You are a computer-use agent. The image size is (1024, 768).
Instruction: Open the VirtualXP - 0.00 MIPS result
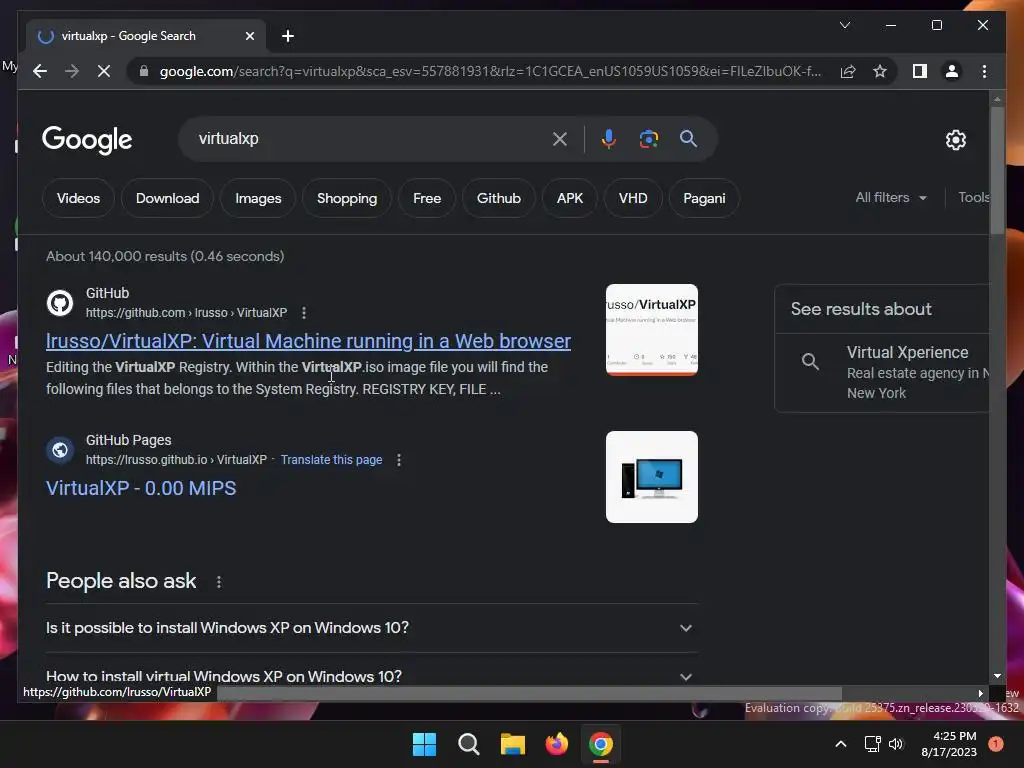[x=141, y=488]
